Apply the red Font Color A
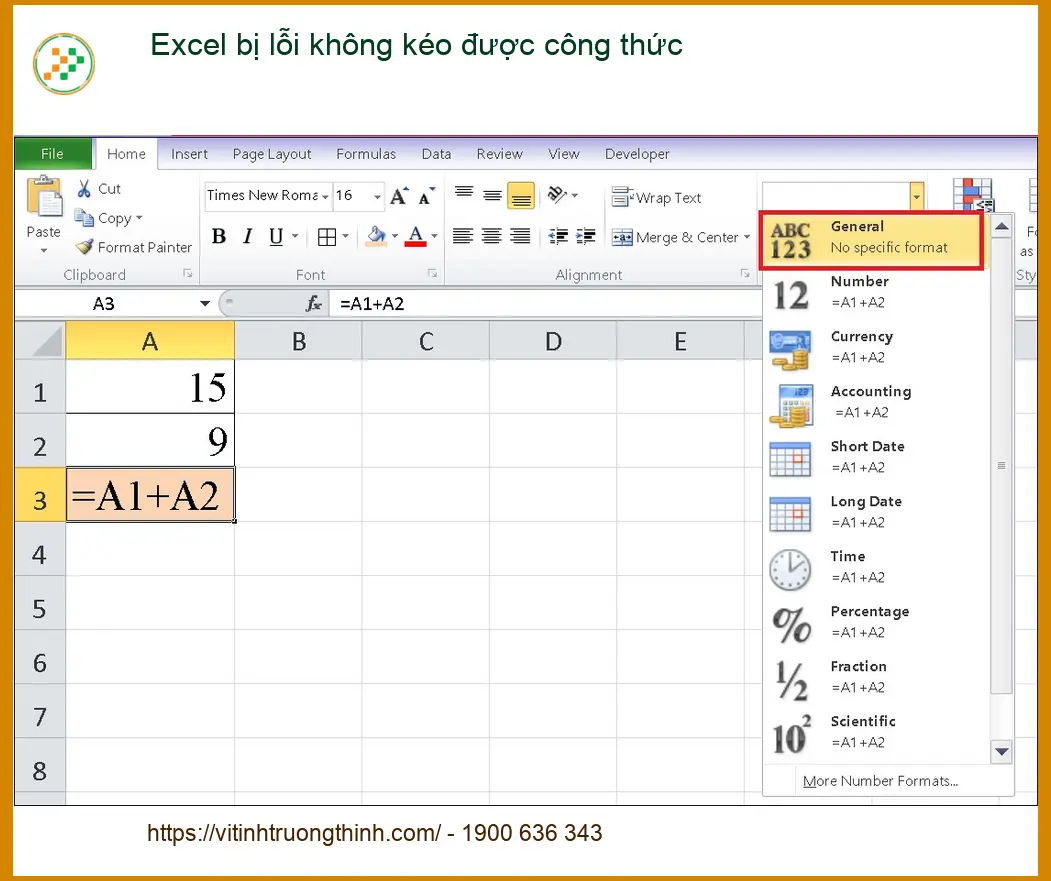 click(416, 236)
